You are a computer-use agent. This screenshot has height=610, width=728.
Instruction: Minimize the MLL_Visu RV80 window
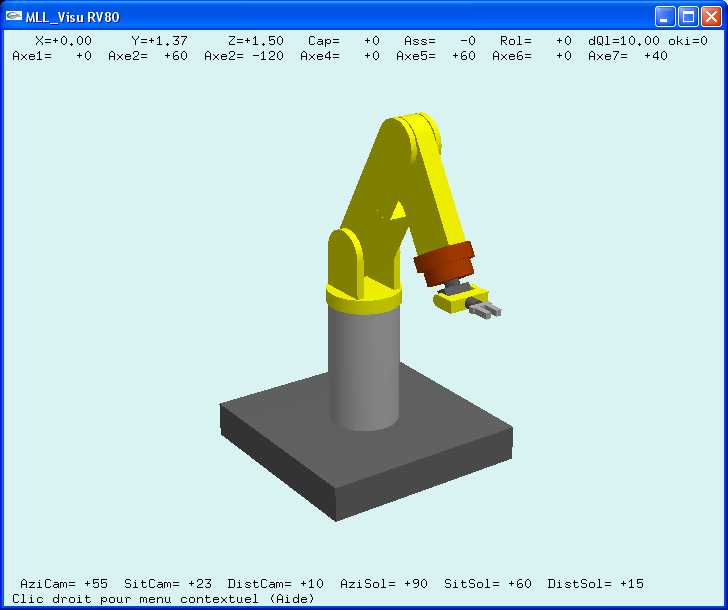tap(665, 17)
